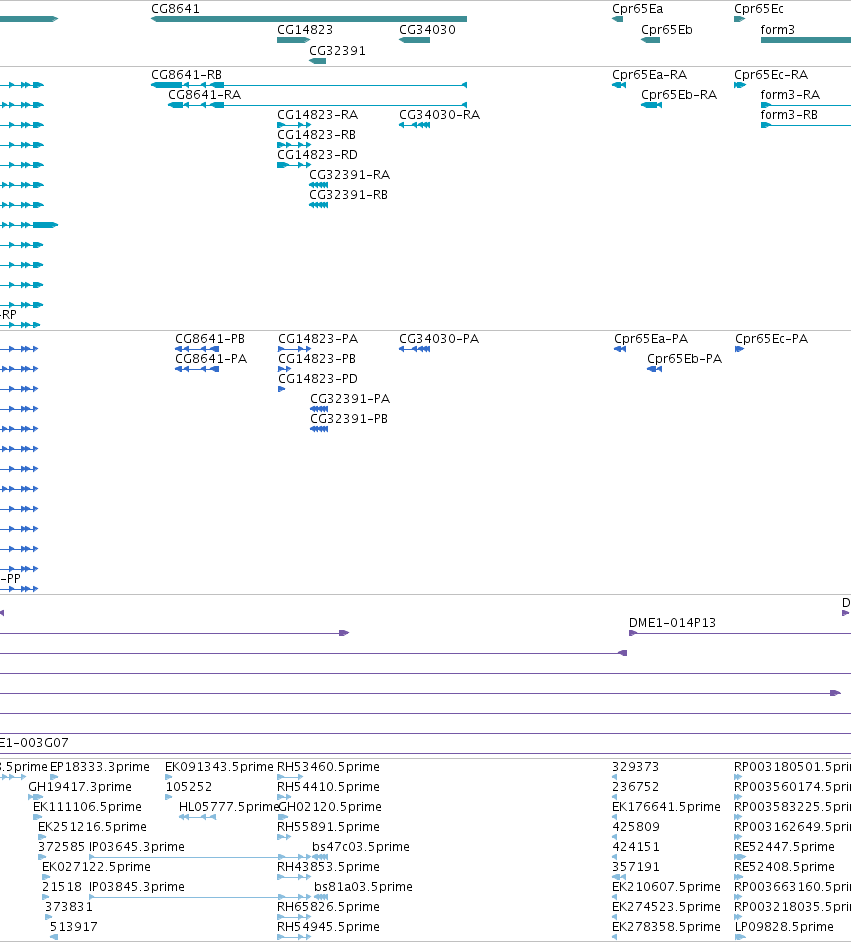Click the CG14823-PB protein label
Image resolution: width=851 pixels, height=942 pixels.
pos(316,359)
